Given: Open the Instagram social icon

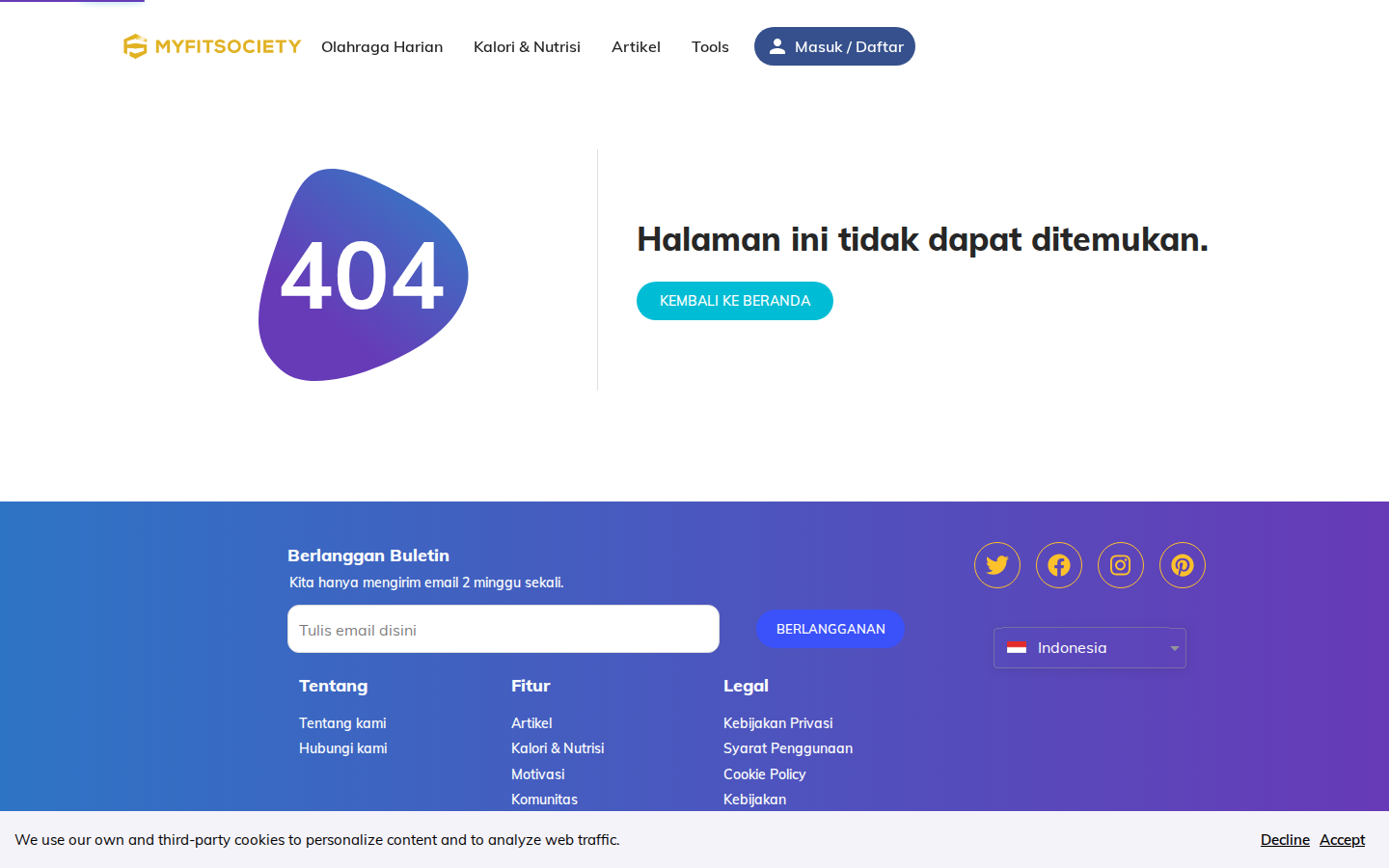Looking at the screenshot, I should point(1121,565).
